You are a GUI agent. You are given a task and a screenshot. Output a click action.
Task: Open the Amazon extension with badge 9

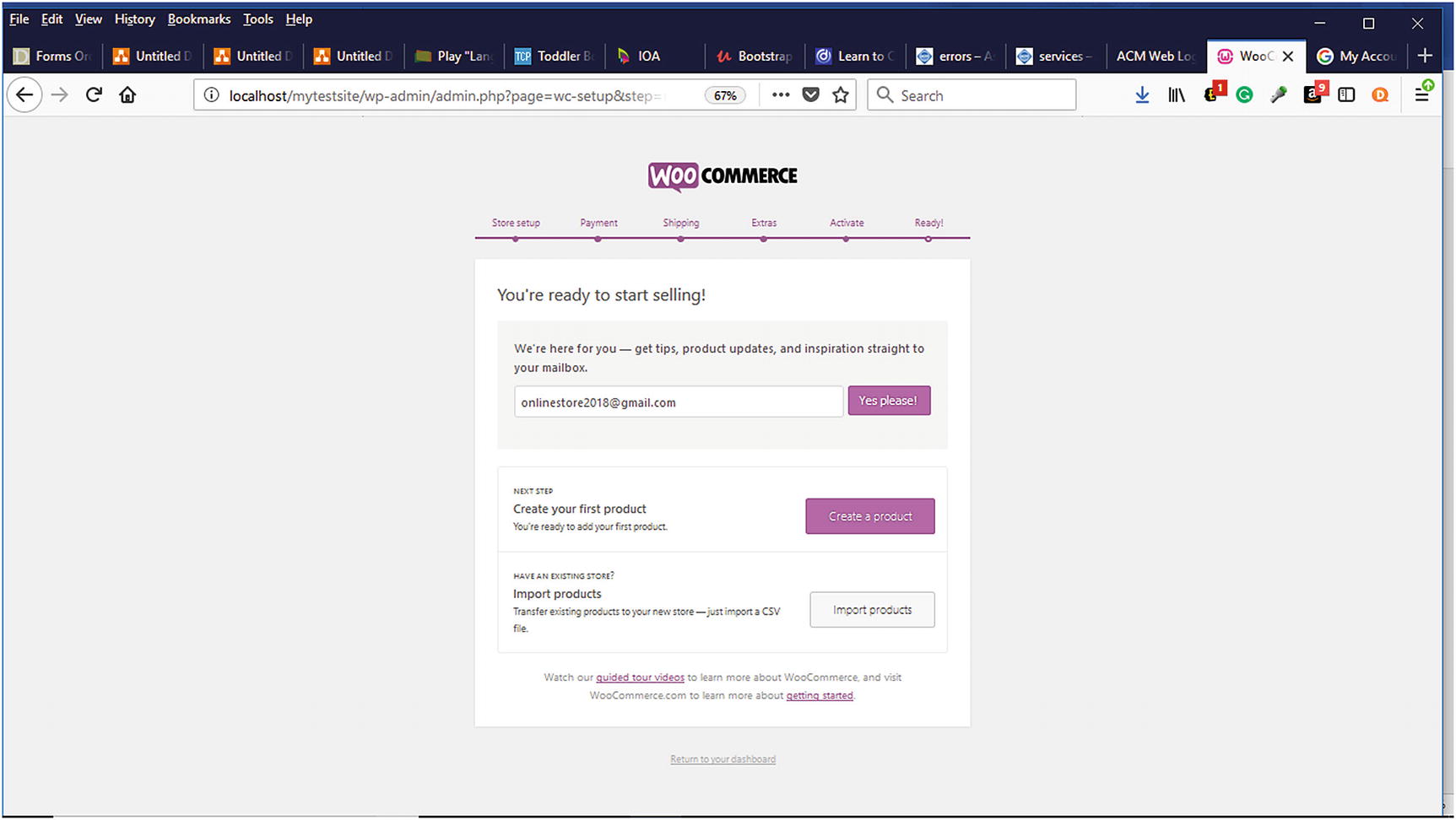coord(1314,94)
